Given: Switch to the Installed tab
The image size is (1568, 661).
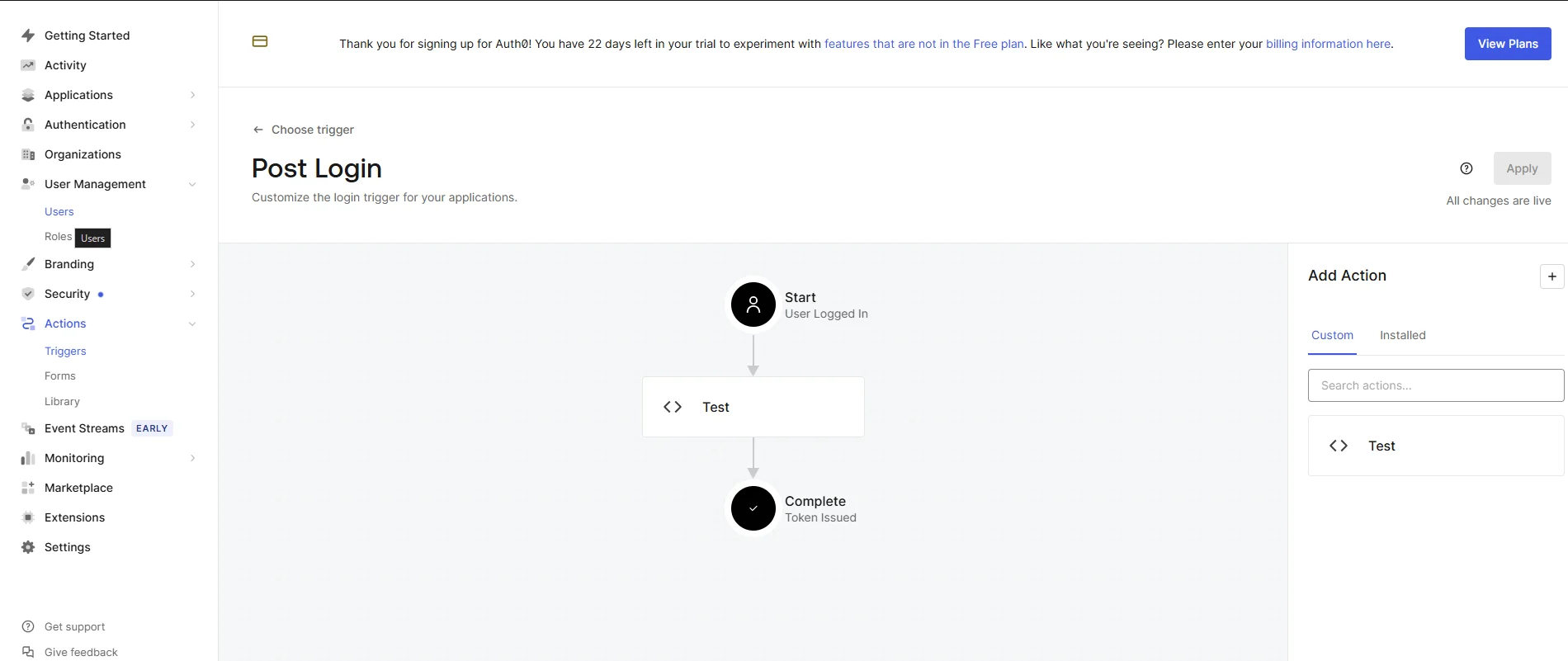Looking at the screenshot, I should 1402,335.
